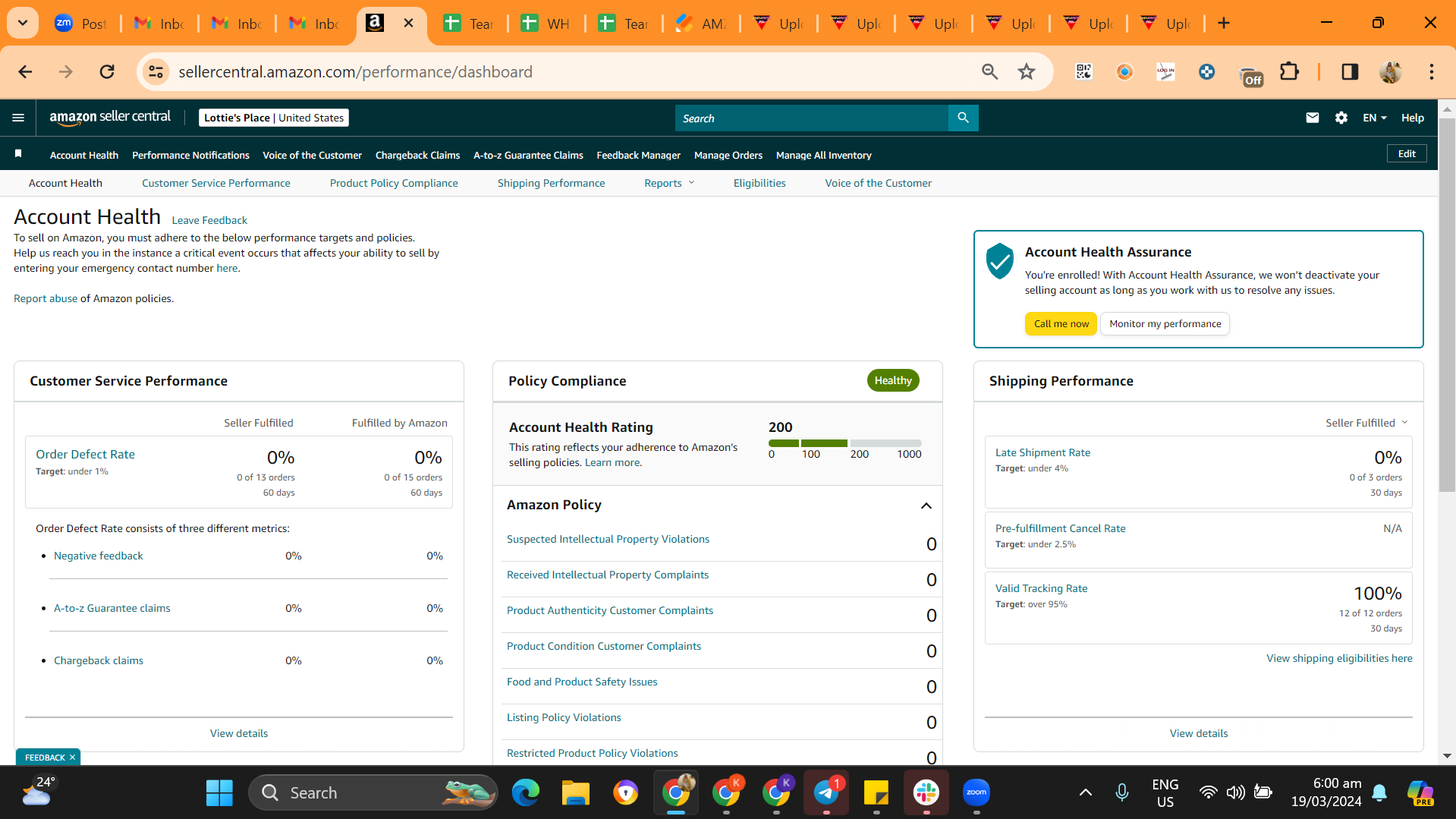
Task: Show hidden icons in system tray
Action: click(1085, 792)
